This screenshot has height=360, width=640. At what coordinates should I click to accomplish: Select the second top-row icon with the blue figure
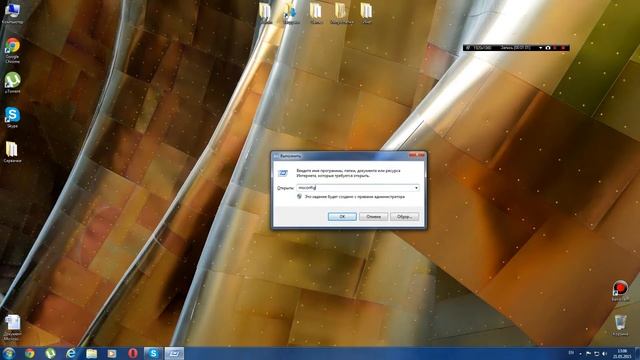pos(291,13)
